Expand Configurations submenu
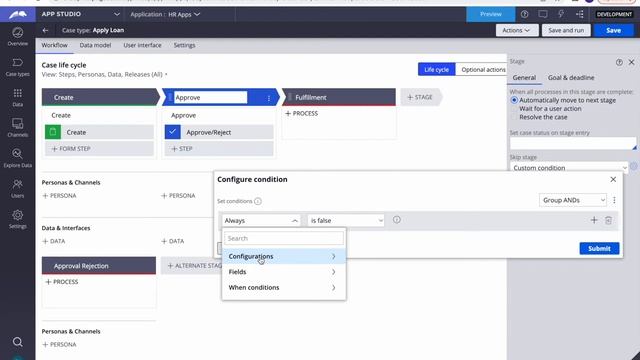Image resolution: width=640 pixels, height=360 pixels. tap(284, 256)
